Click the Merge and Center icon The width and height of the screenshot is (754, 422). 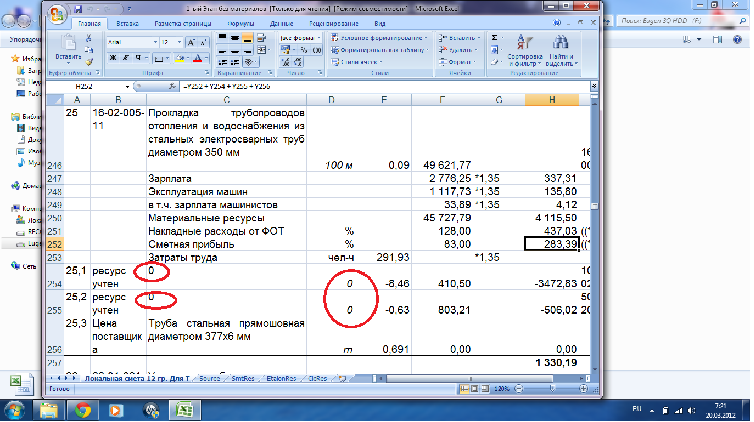tap(262, 50)
